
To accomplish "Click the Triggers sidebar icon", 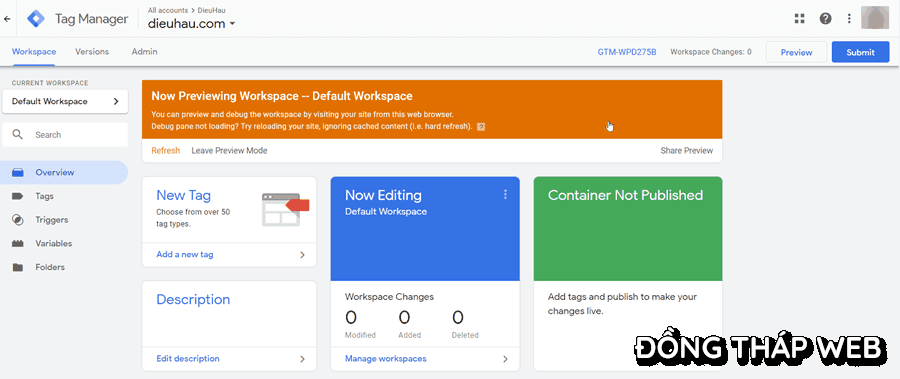I will 18,219.
